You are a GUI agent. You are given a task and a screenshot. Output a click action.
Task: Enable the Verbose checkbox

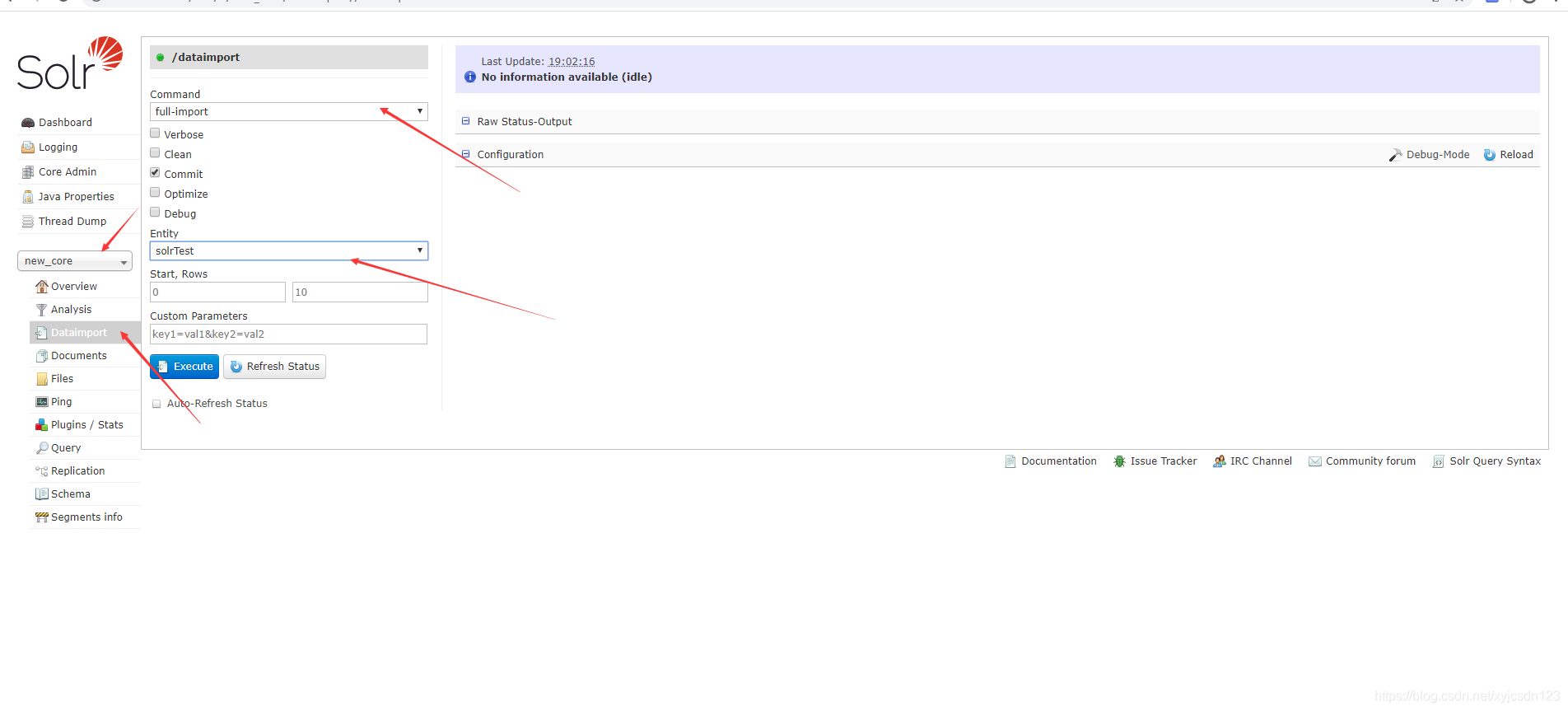pyautogui.click(x=155, y=133)
